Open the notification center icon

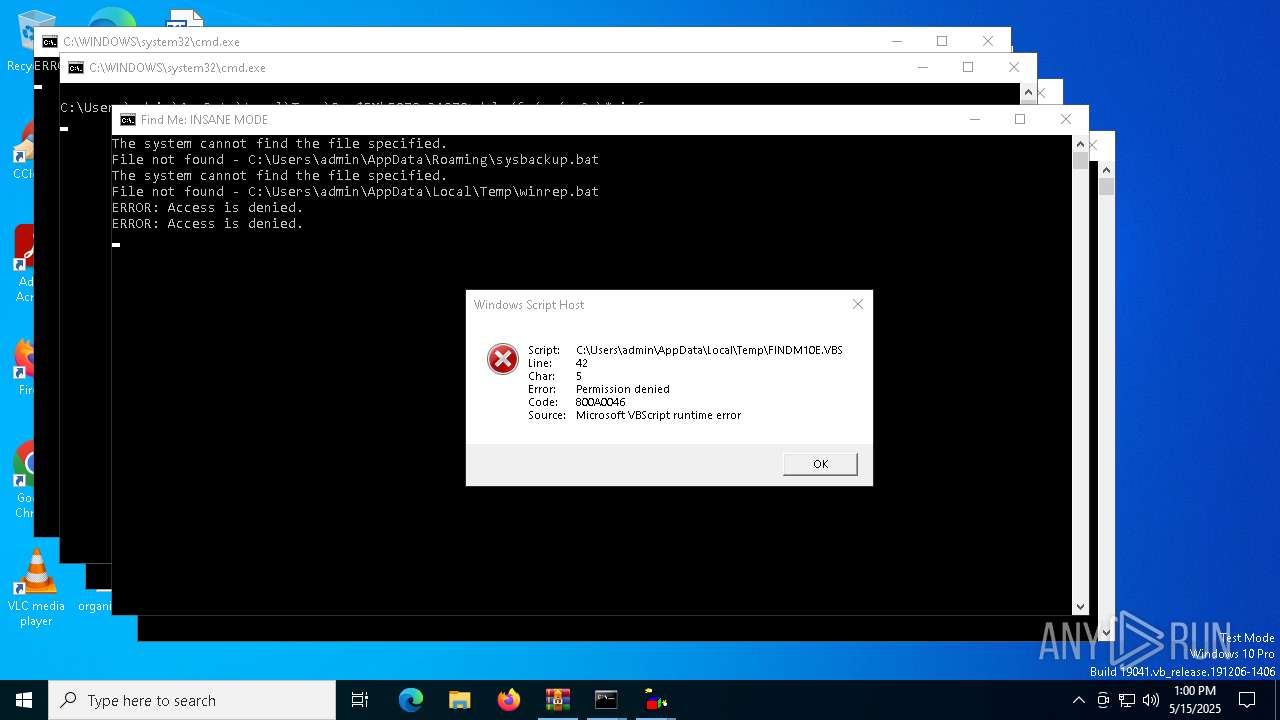pos(1247,700)
